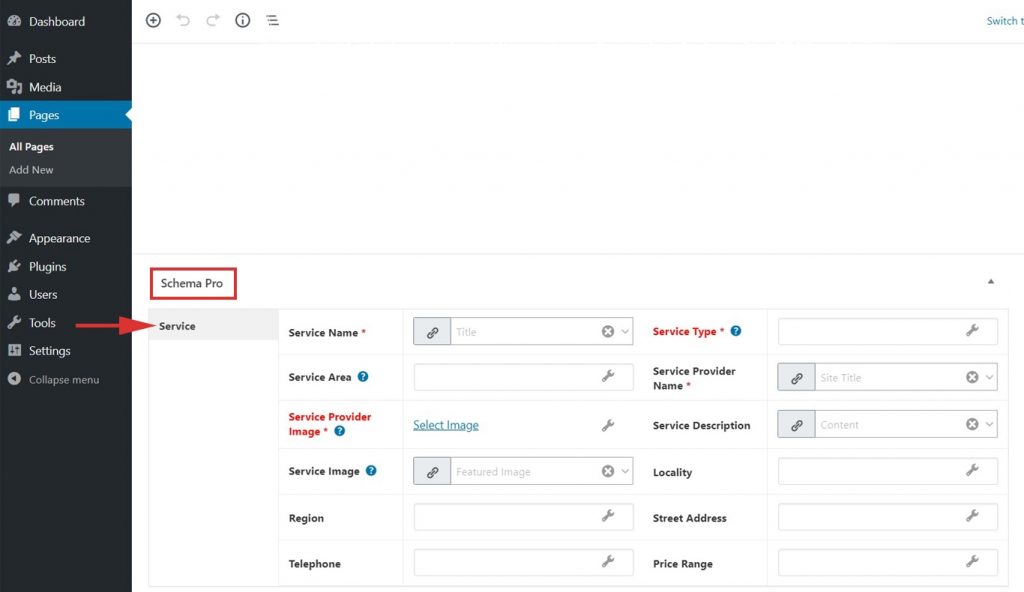Expand the Service Description dropdown arrow
This screenshot has height=592, width=1024.
click(x=989, y=425)
